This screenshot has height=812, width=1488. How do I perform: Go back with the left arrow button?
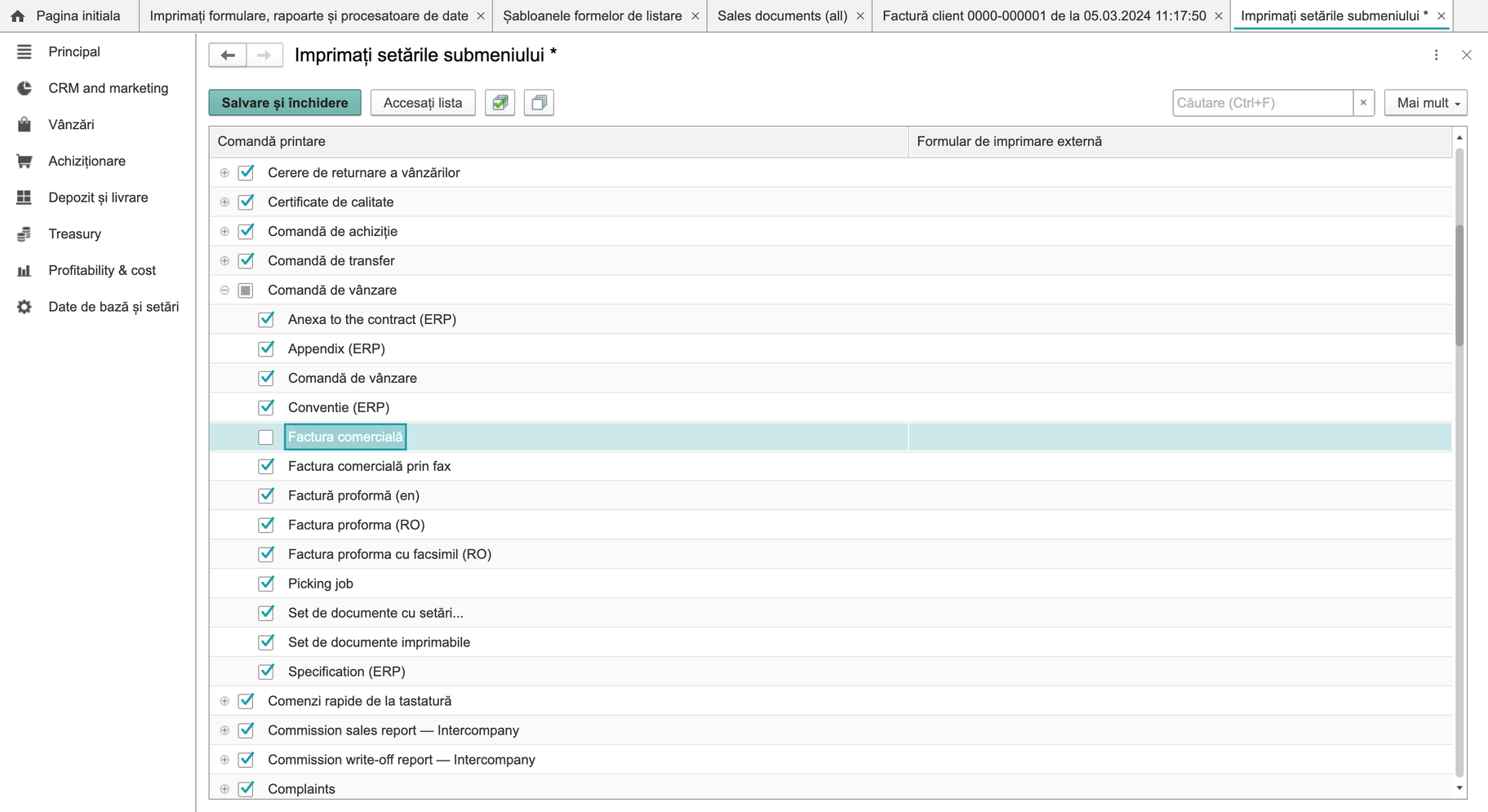pos(228,55)
